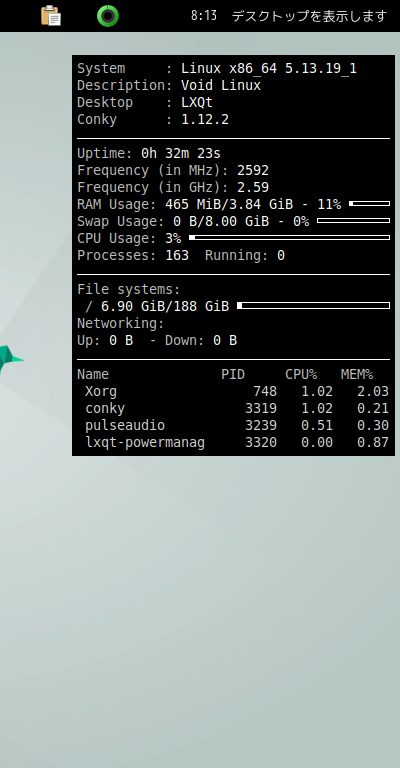The width and height of the screenshot is (400, 768).
Task: Click "6.90 GiB/188 GiB" text
Action: [165, 307]
